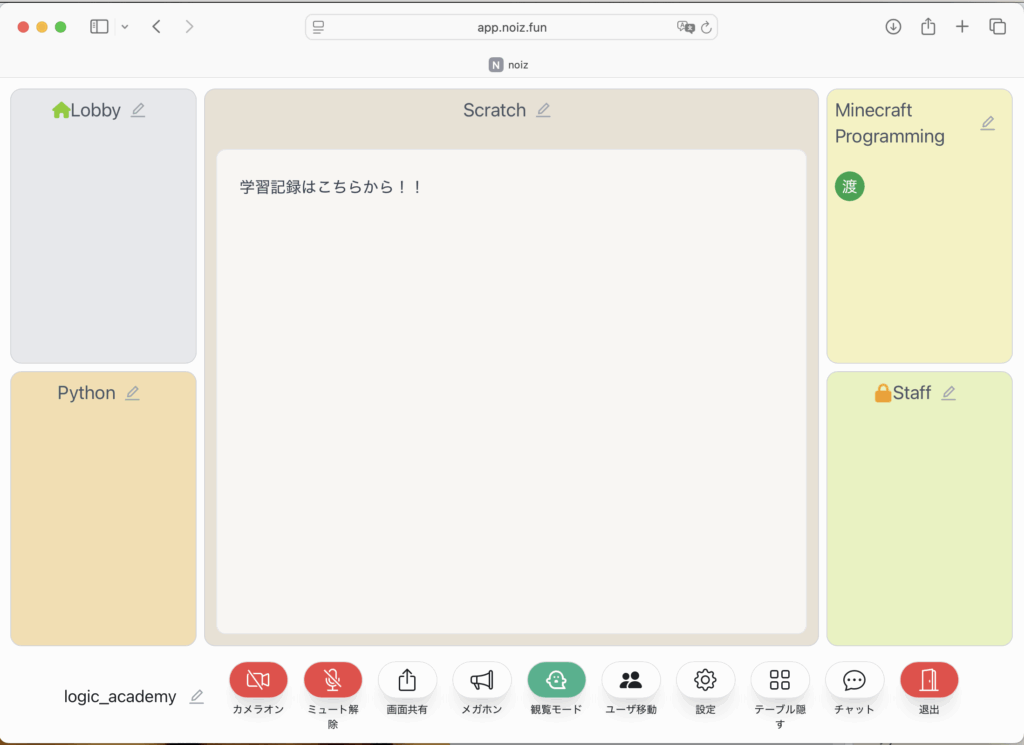Image resolution: width=1024 pixels, height=745 pixels.
Task: Turn on the camera (カメラオン)
Action: pyautogui.click(x=258, y=680)
